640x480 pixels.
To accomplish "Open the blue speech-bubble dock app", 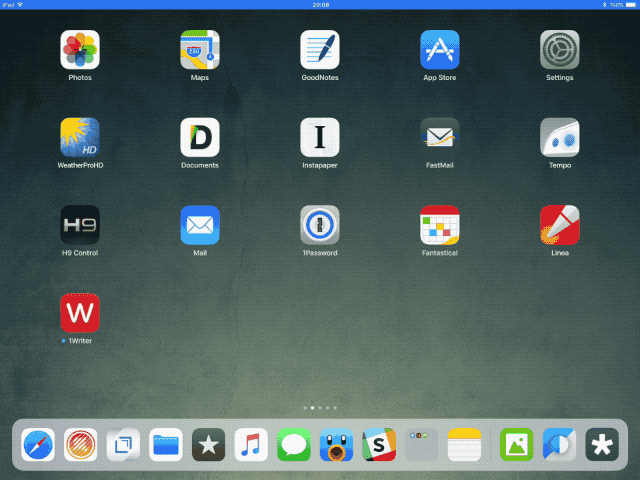I will click(559, 444).
